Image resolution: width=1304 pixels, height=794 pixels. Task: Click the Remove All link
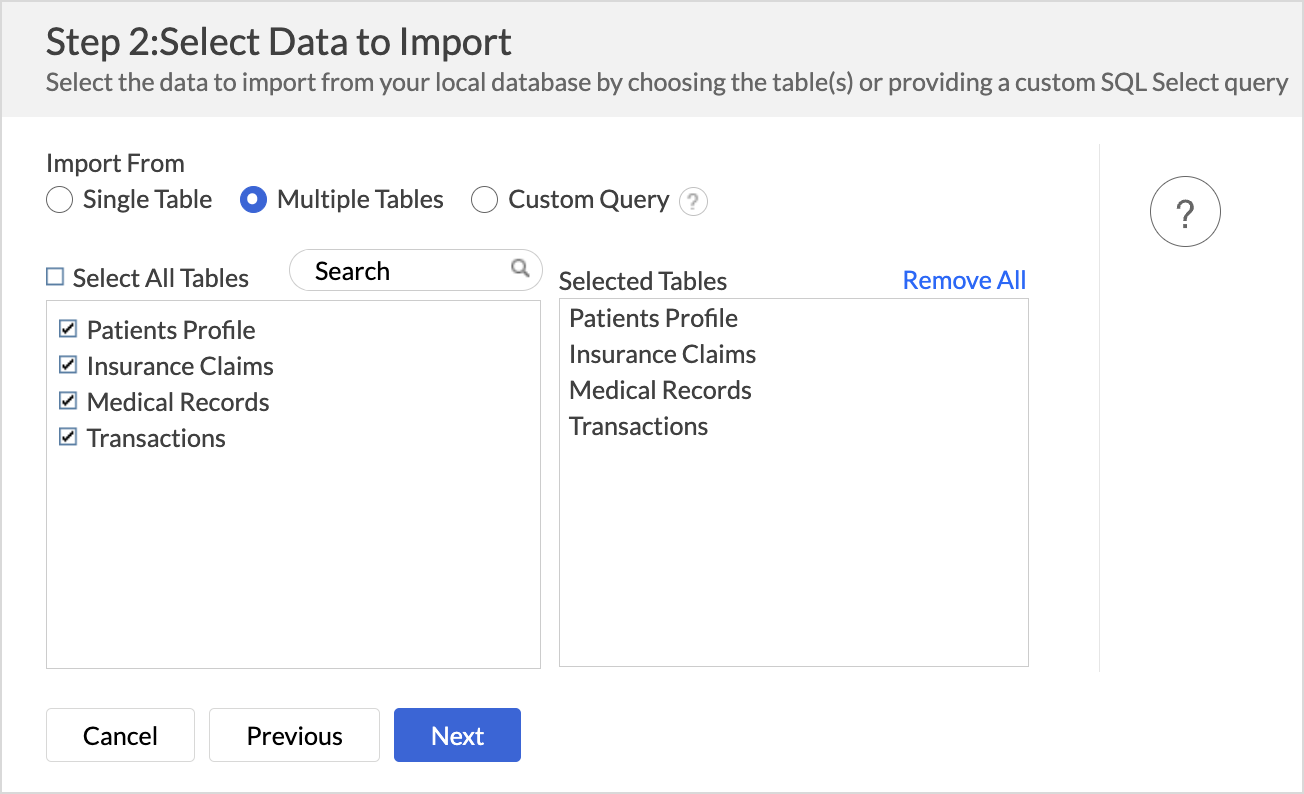pyautogui.click(x=964, y=280)
